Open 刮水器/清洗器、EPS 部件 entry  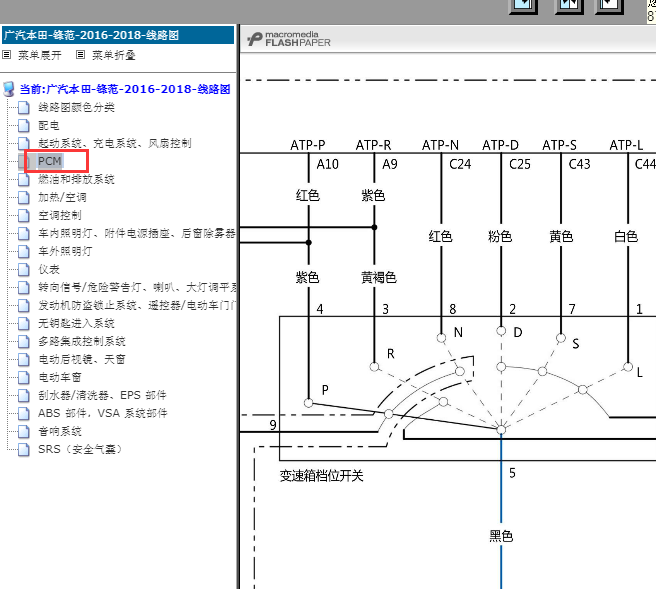[102, 395]
